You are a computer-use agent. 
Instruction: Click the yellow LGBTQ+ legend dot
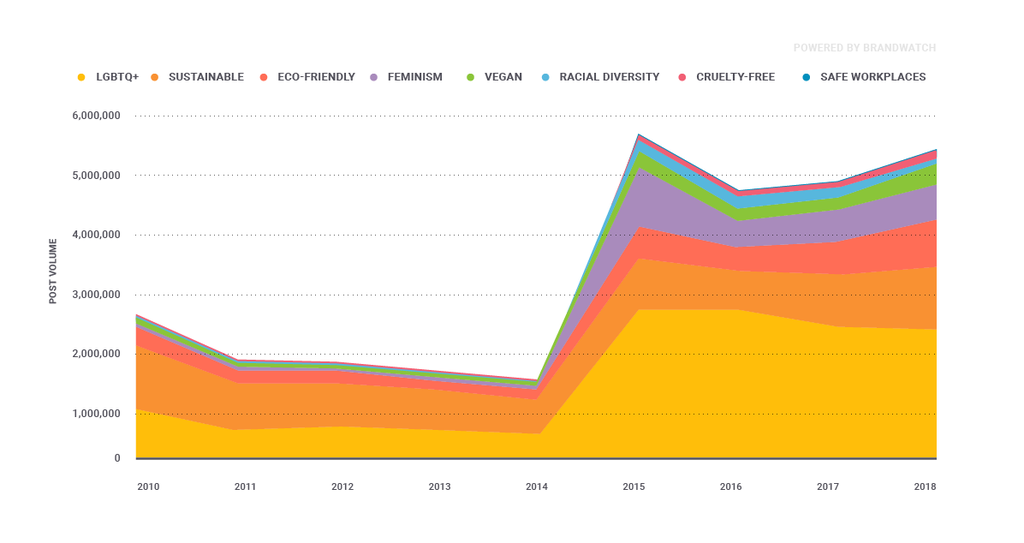[82, 77]
